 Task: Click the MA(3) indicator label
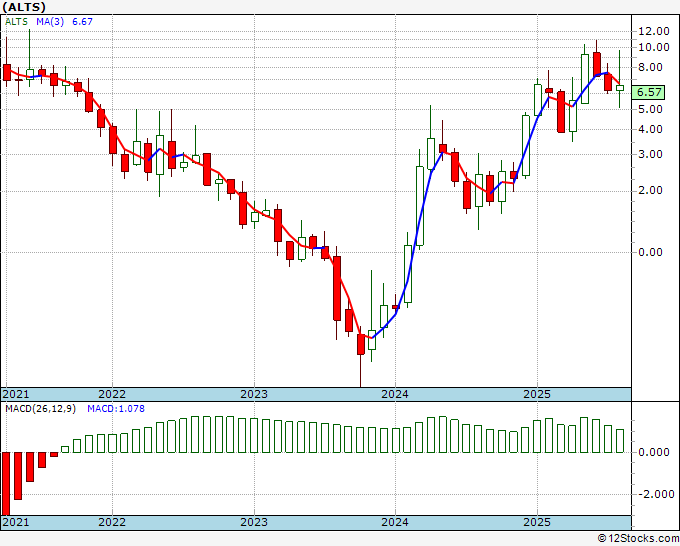[50, 22]
